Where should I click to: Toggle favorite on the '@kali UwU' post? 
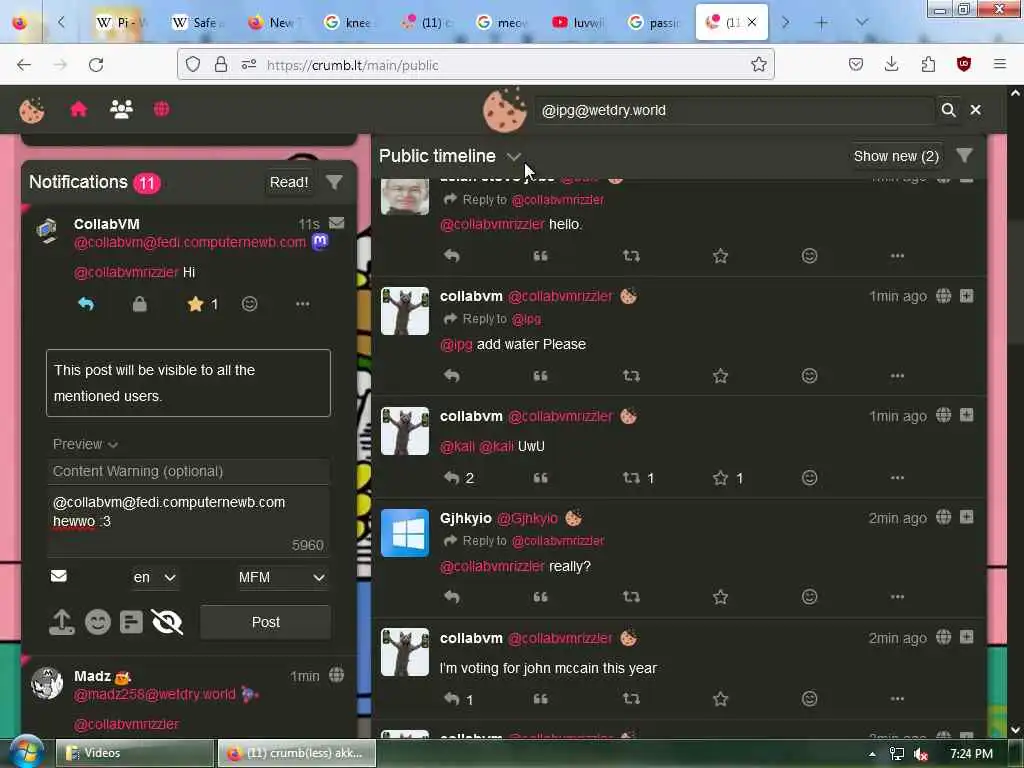pos(720,477)
